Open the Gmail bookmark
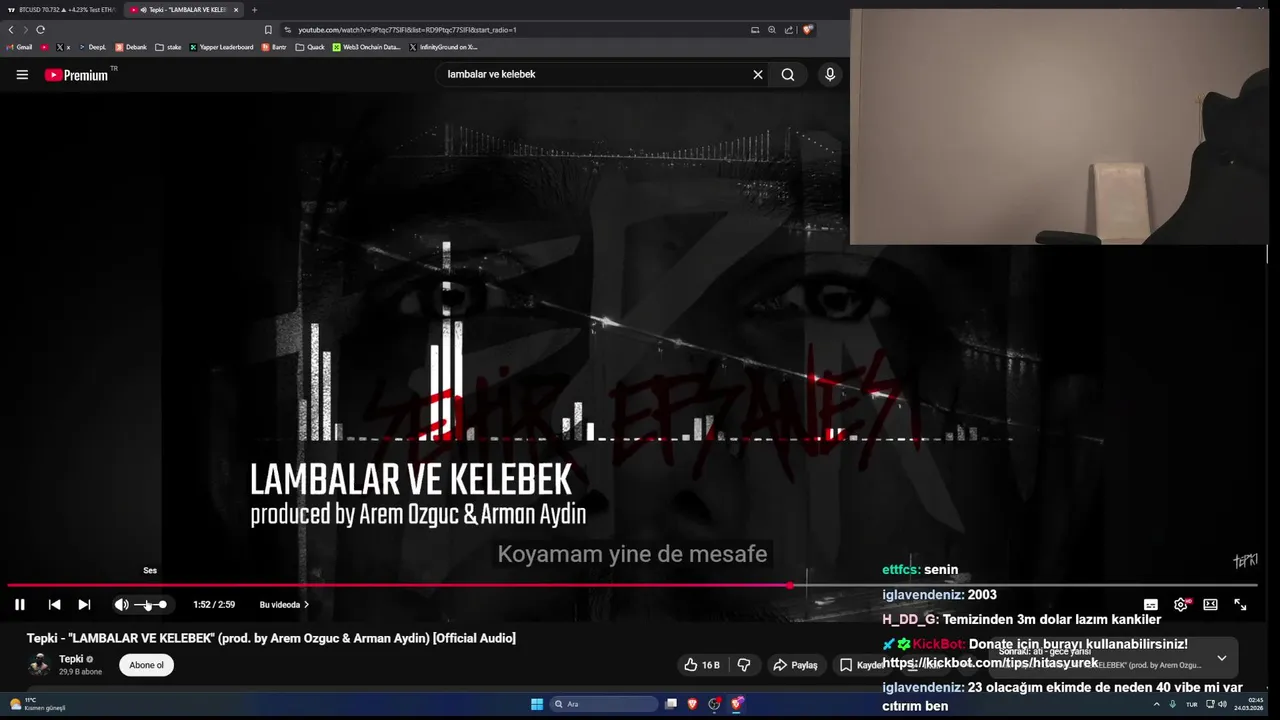 (20, 47)
